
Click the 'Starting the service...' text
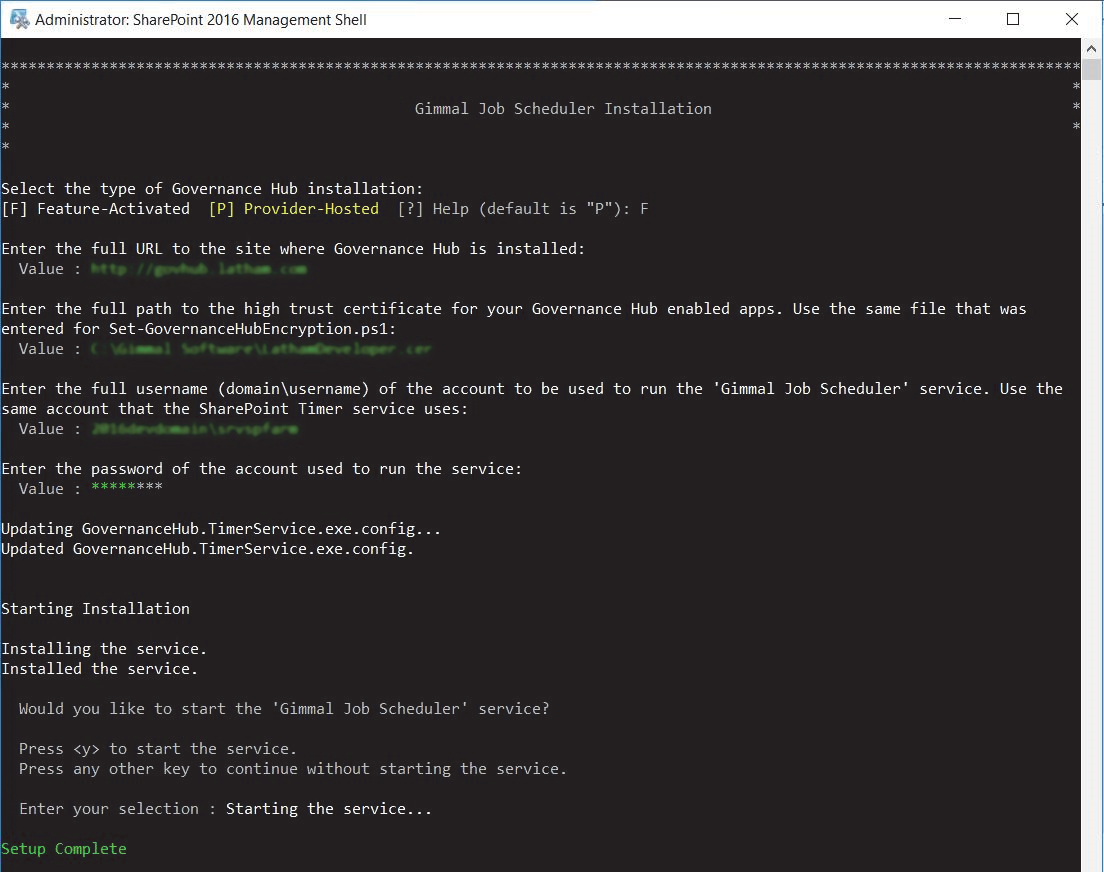[x=329, y=809]
